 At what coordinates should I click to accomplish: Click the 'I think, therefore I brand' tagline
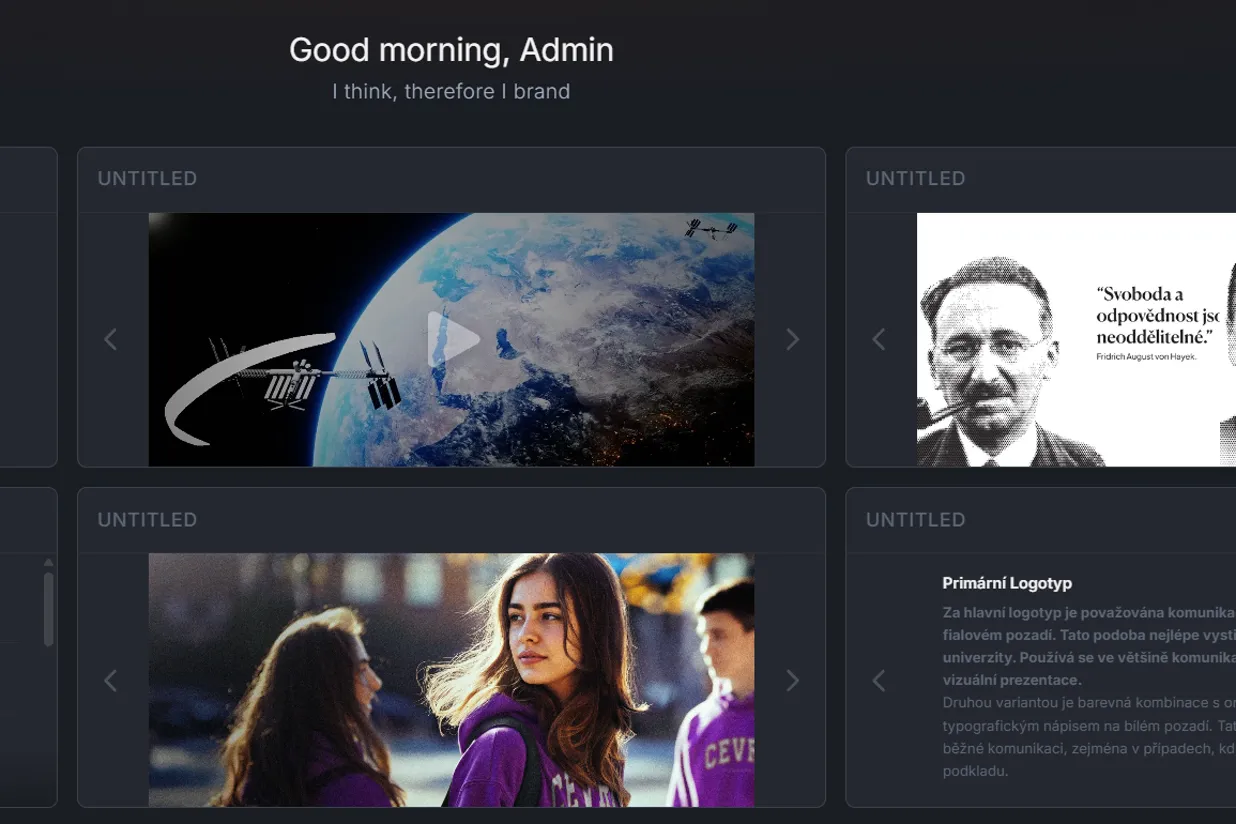451,91
